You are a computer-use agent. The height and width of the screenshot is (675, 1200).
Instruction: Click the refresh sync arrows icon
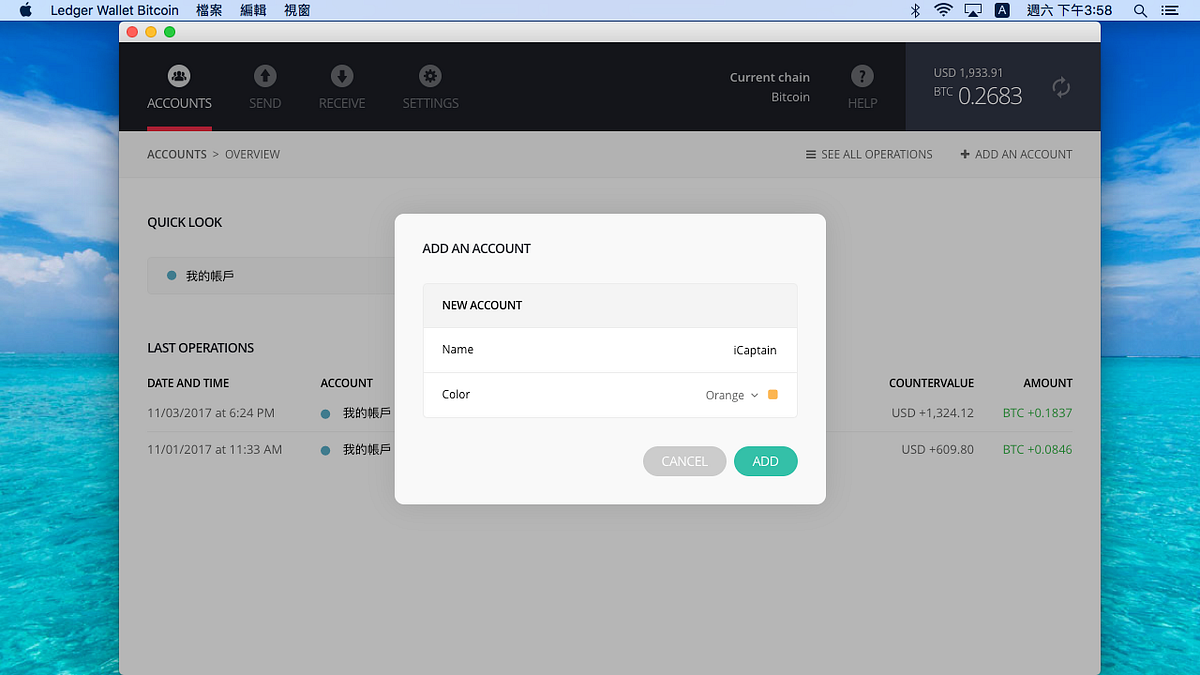click(1061, 87)
